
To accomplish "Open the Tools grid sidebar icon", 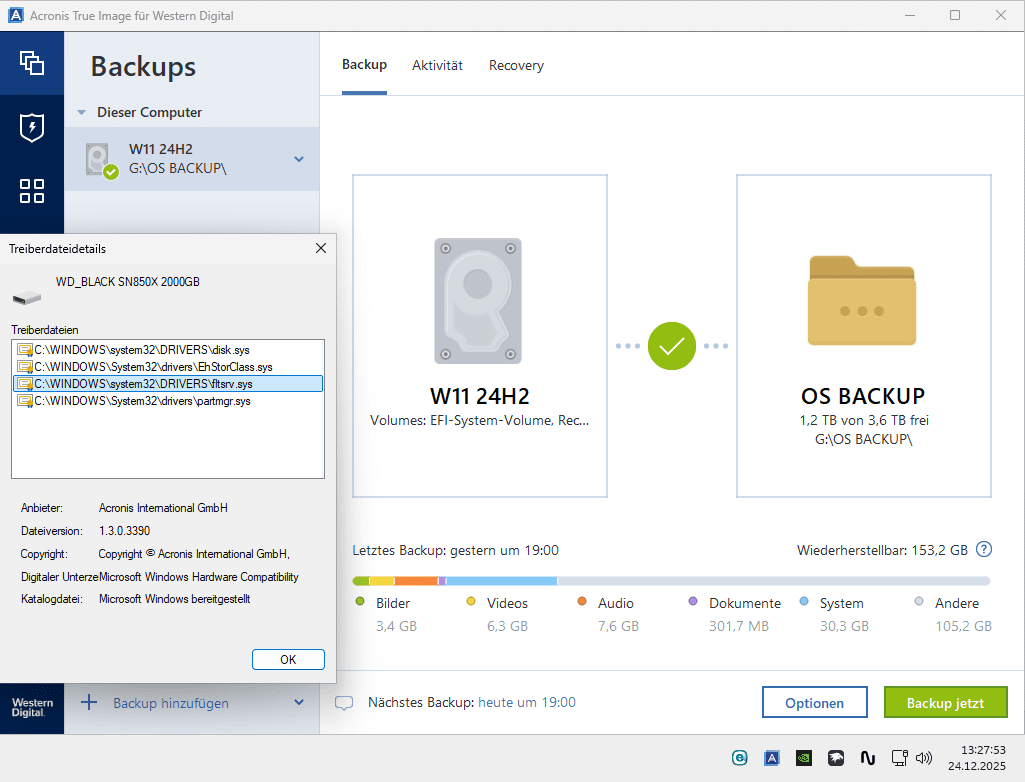I will (32, 191).
